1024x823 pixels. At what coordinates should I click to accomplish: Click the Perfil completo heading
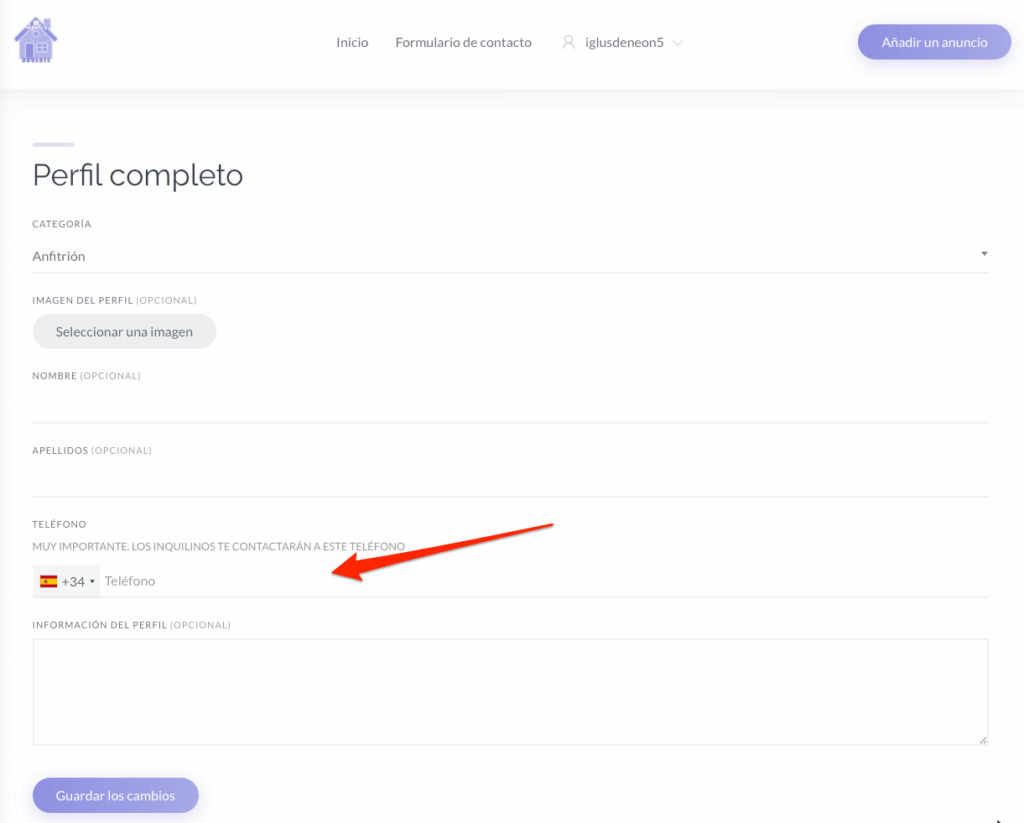138,175
